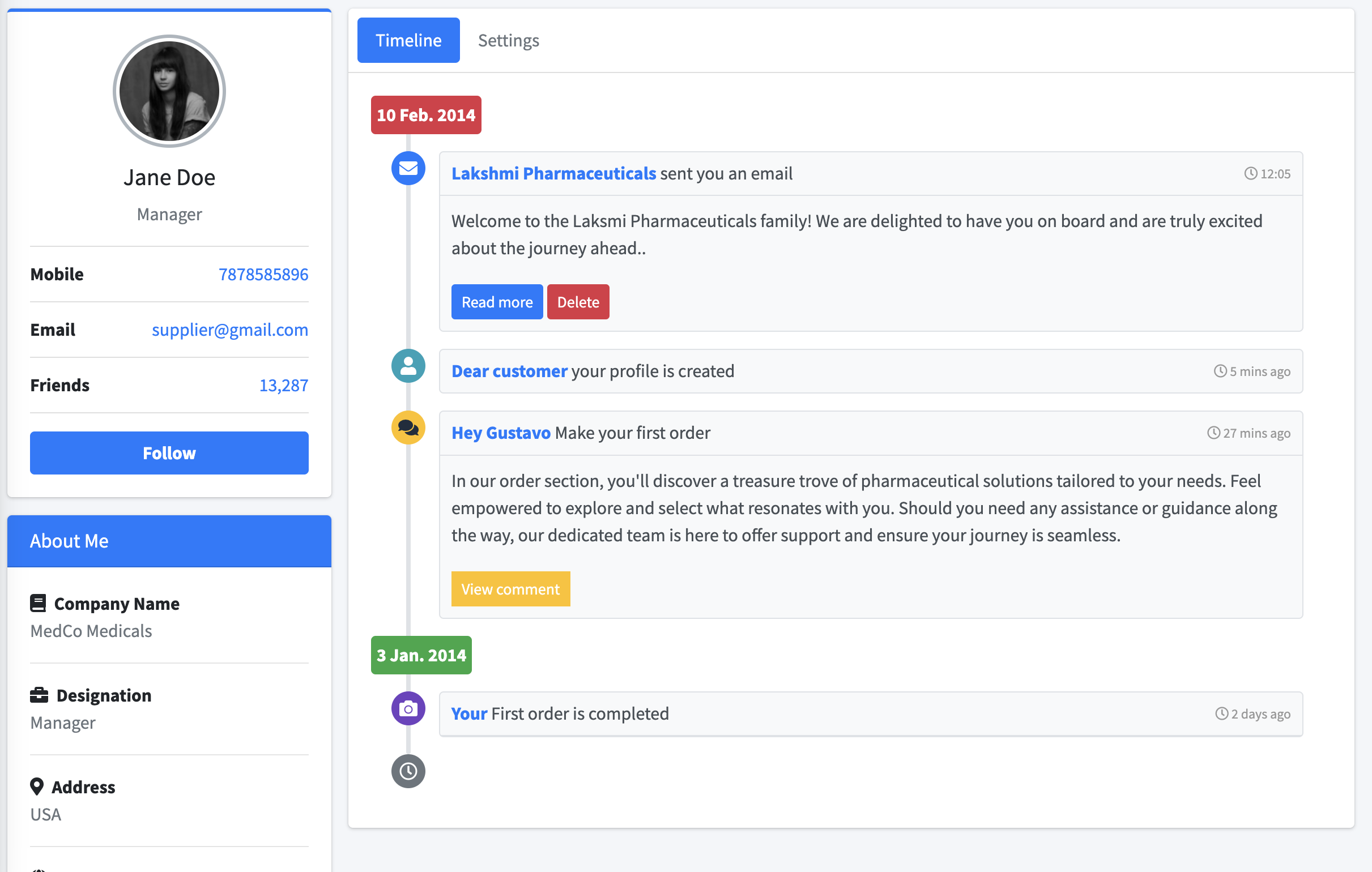Click the purple camera timeline icon
Image resolution: width=1372 pixels, height=872 pixels.
tap(408, 708)
